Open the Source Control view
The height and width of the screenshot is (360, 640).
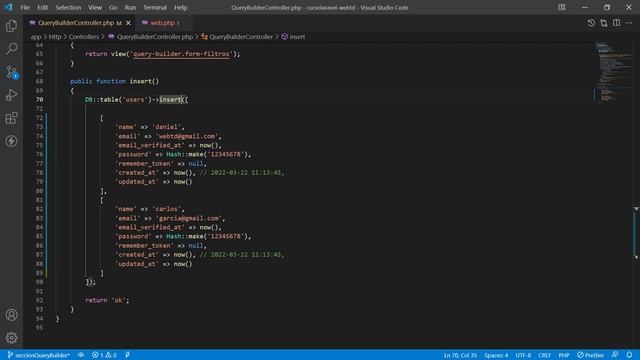(x=11, y=72)
